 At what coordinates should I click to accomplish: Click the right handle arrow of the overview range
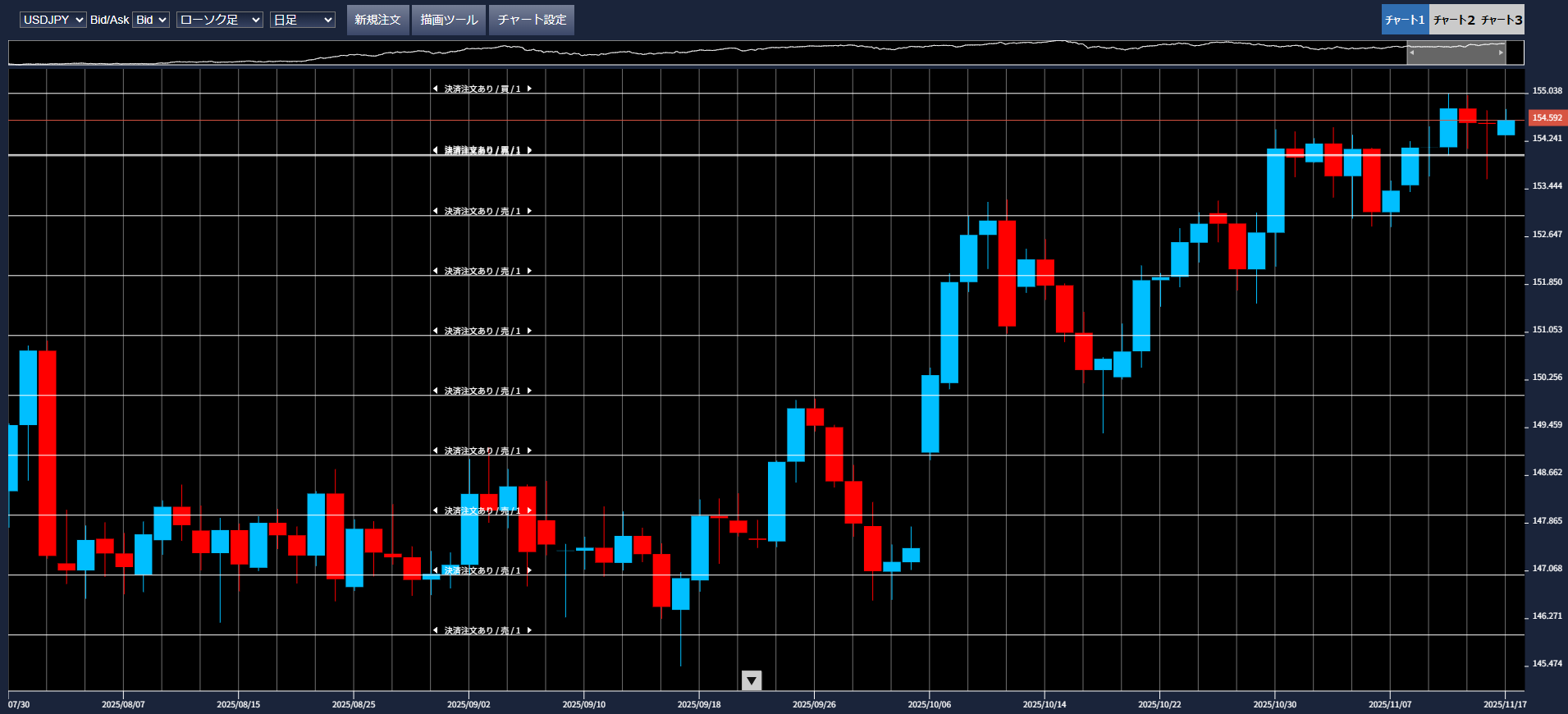(x=1502, y=53)
